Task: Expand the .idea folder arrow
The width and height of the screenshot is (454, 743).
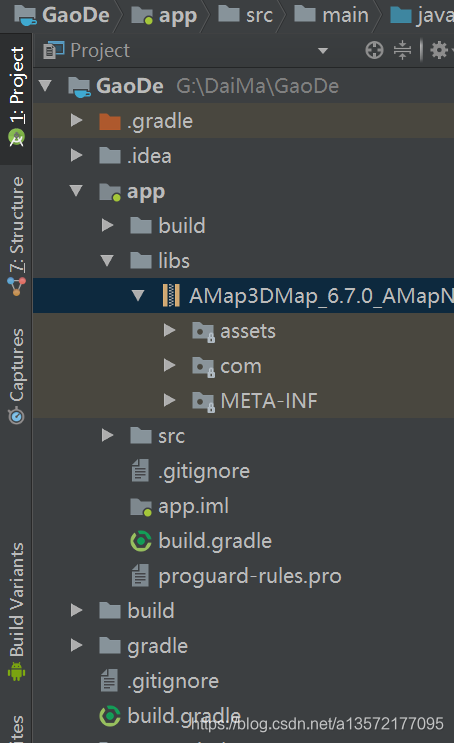Action: coord(76,155)
